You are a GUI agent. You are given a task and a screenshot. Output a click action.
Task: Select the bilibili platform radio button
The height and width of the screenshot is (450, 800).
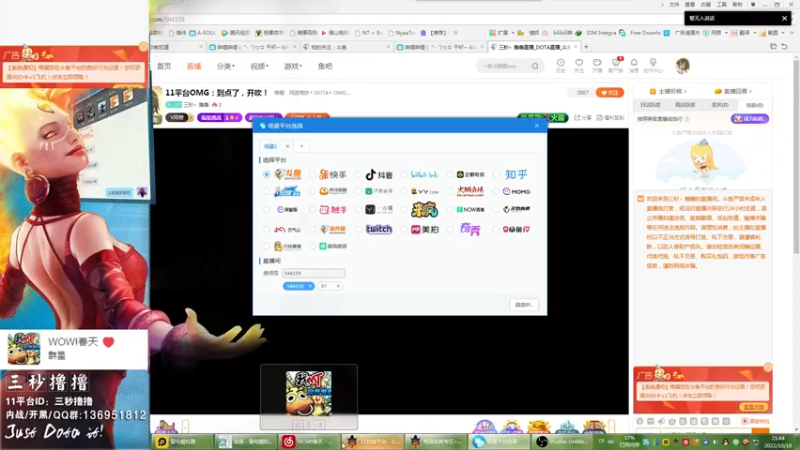coord(404,174)
